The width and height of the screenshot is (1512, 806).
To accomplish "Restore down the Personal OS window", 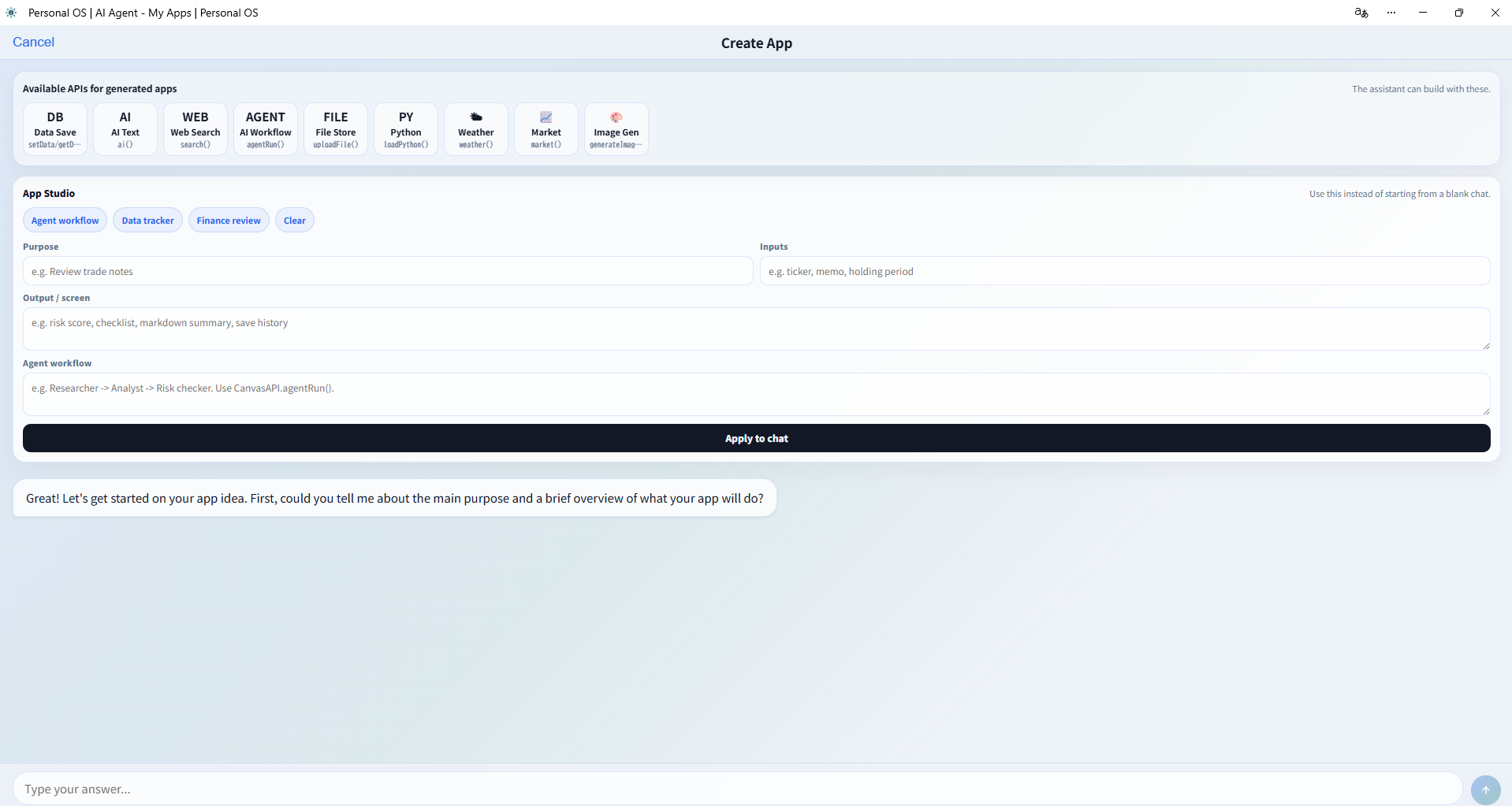I will [x=1459, y=13].
